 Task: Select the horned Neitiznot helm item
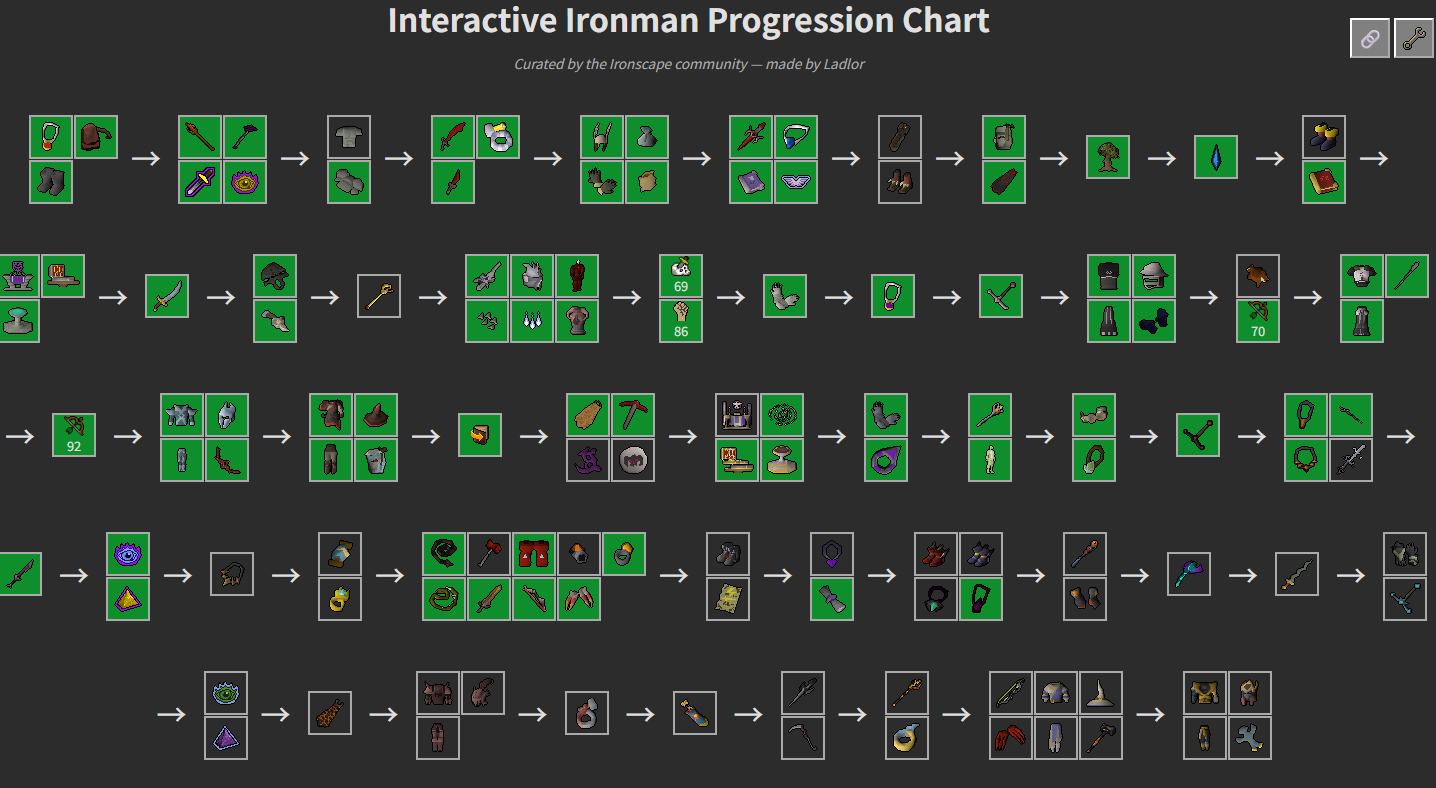(602, 137)
